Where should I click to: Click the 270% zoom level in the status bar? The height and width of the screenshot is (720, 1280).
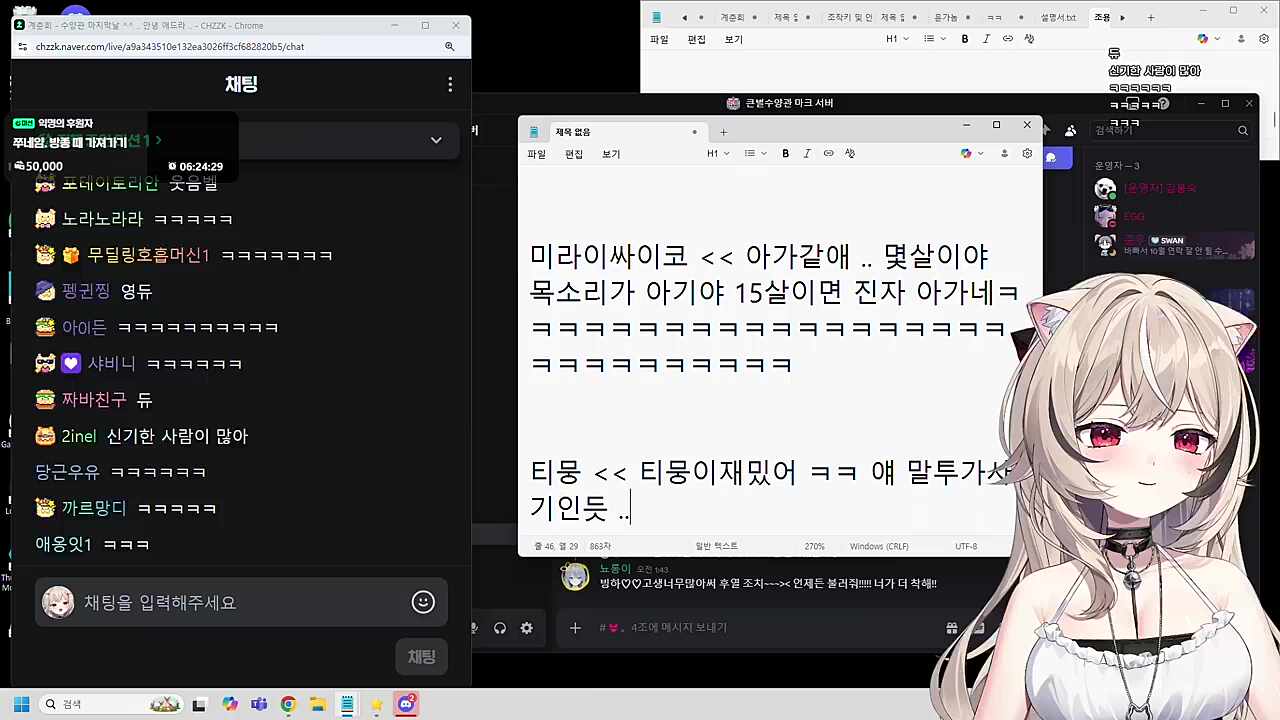point(814,546)
